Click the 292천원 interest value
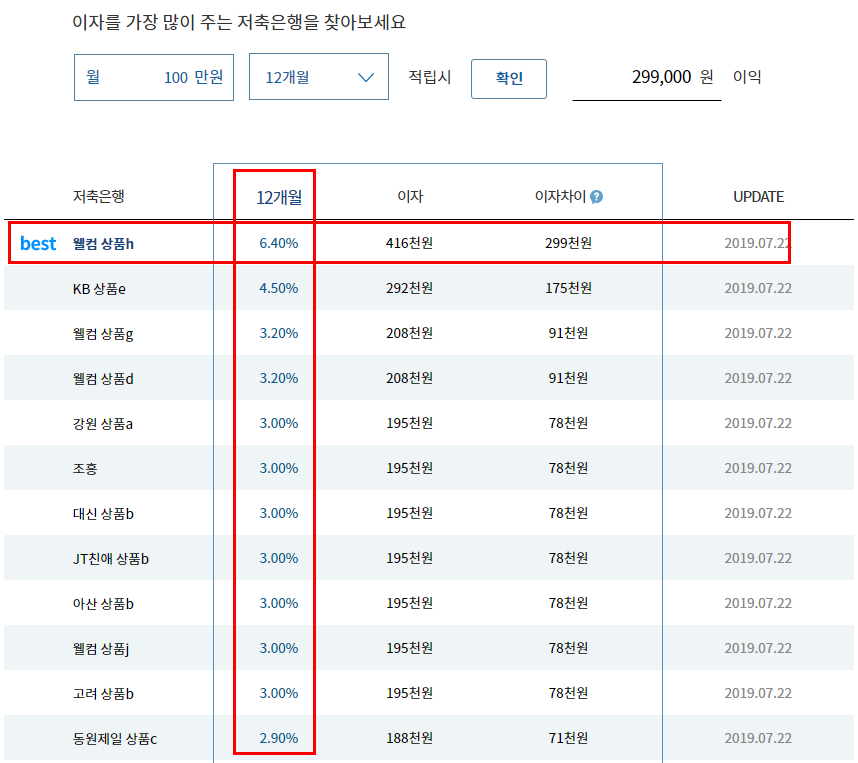Screen dimensions: 858x763 (x=409, y=288)
